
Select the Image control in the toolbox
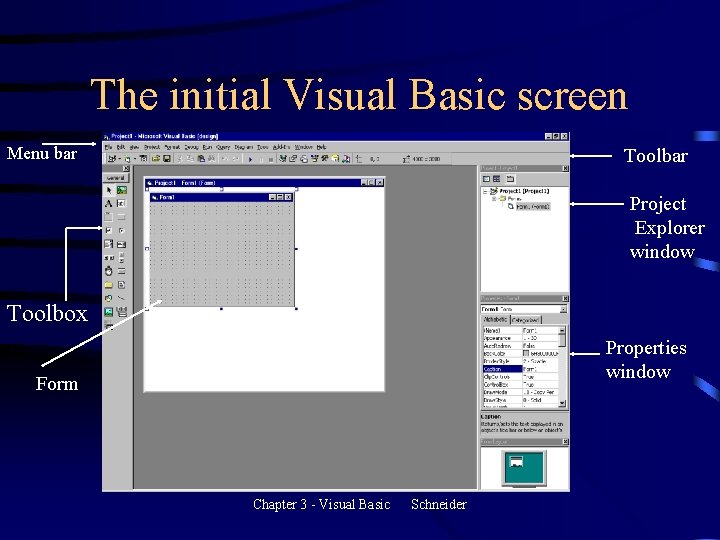(x=109, y=312)
